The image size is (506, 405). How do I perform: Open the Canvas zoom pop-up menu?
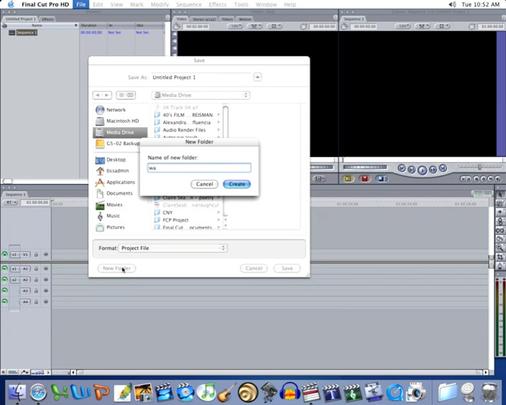tap(403, 26)
